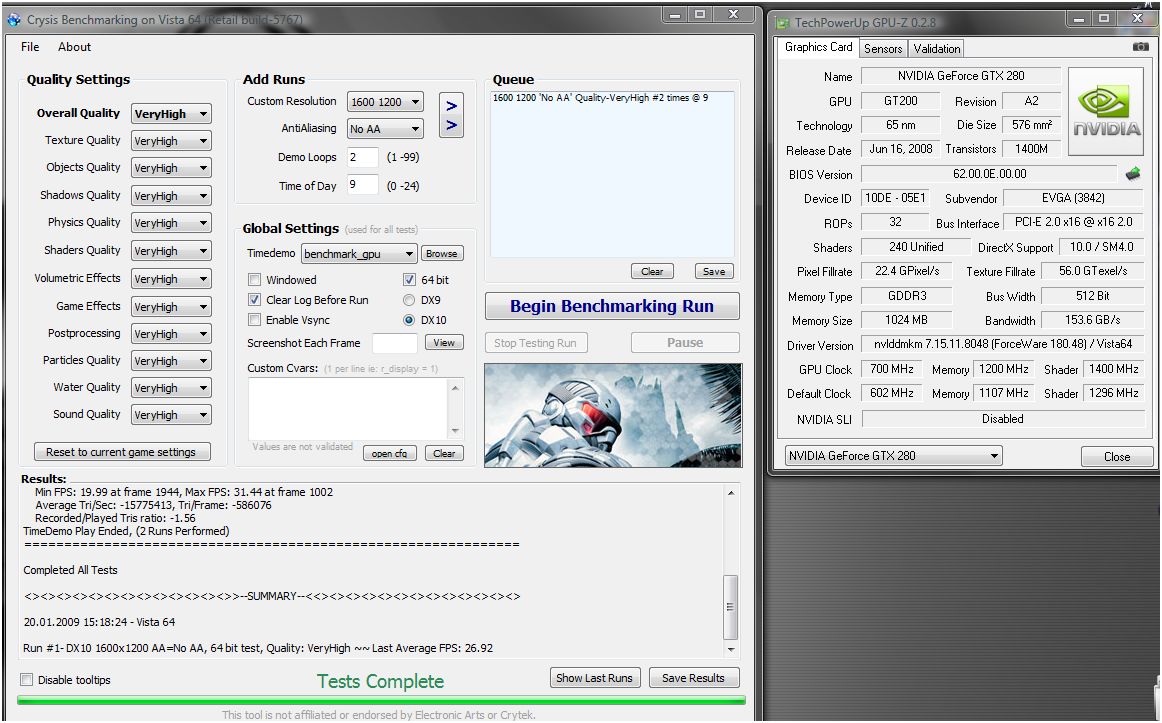Save the Queue list
The image size is (1162, 723).
pos(714,271)
